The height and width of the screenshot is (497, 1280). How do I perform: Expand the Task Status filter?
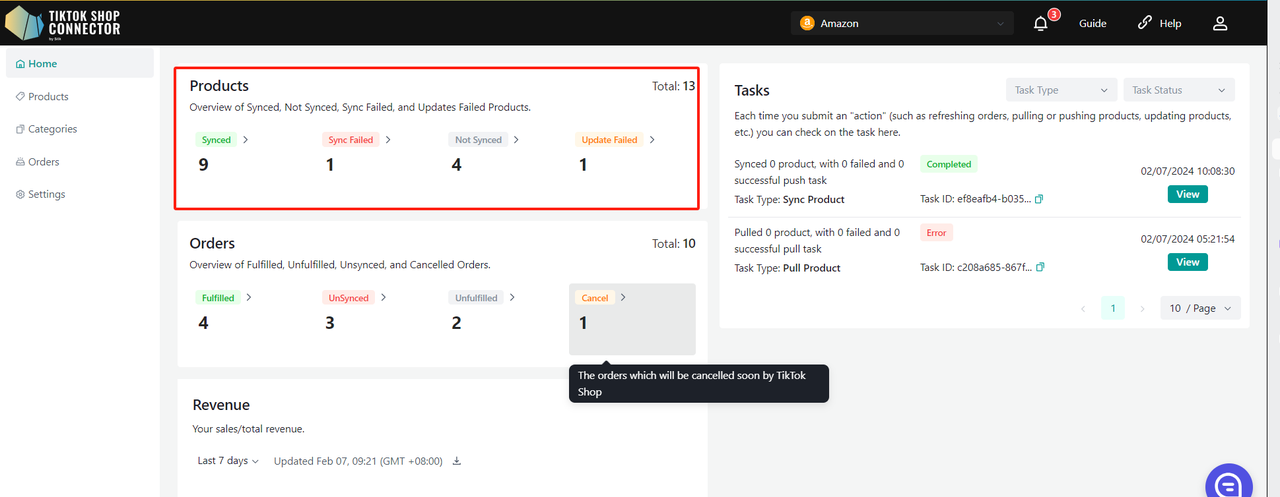pos(1179,90)
